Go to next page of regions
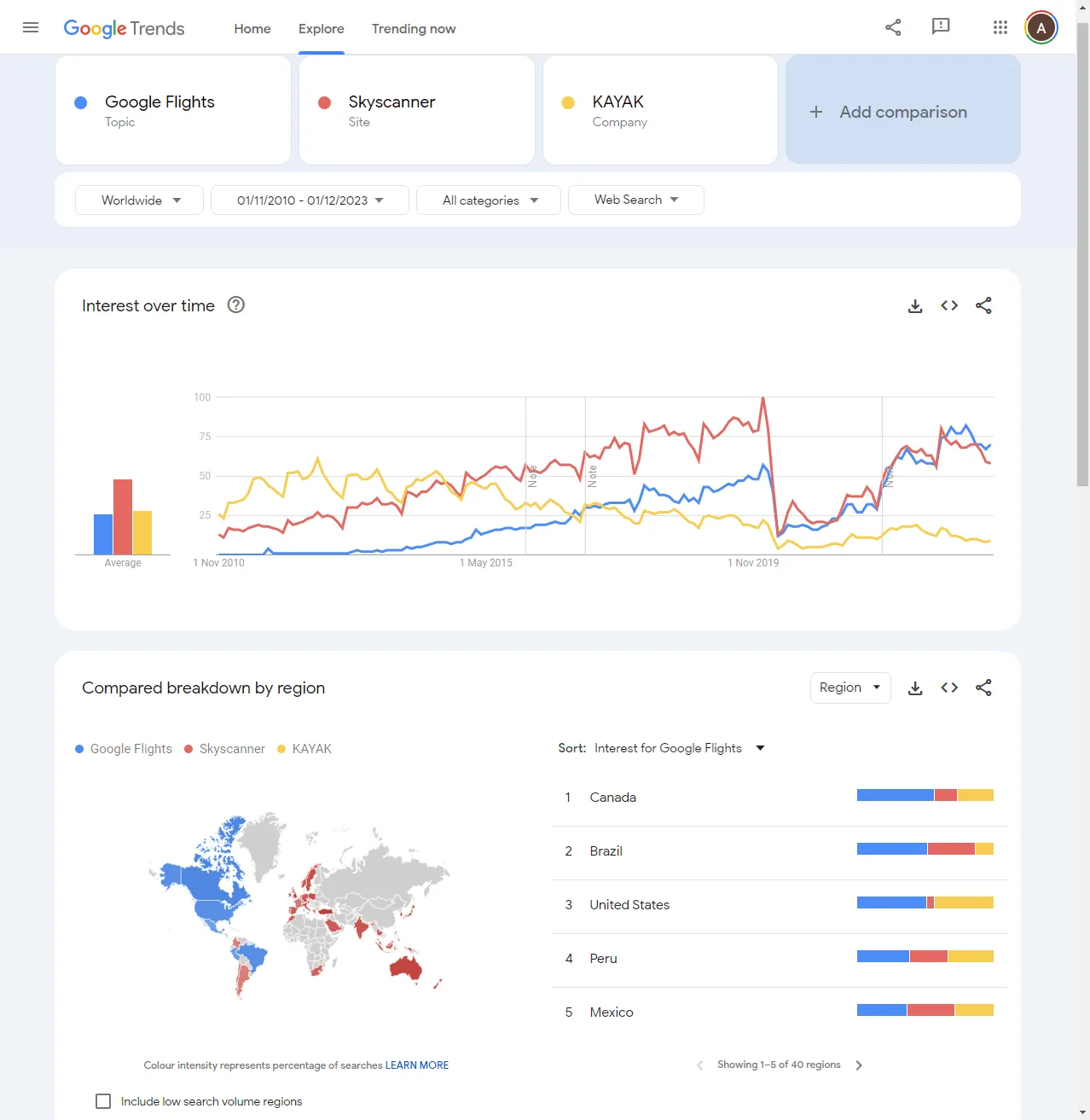The image size is (1090, 1120). (859, 1065)
